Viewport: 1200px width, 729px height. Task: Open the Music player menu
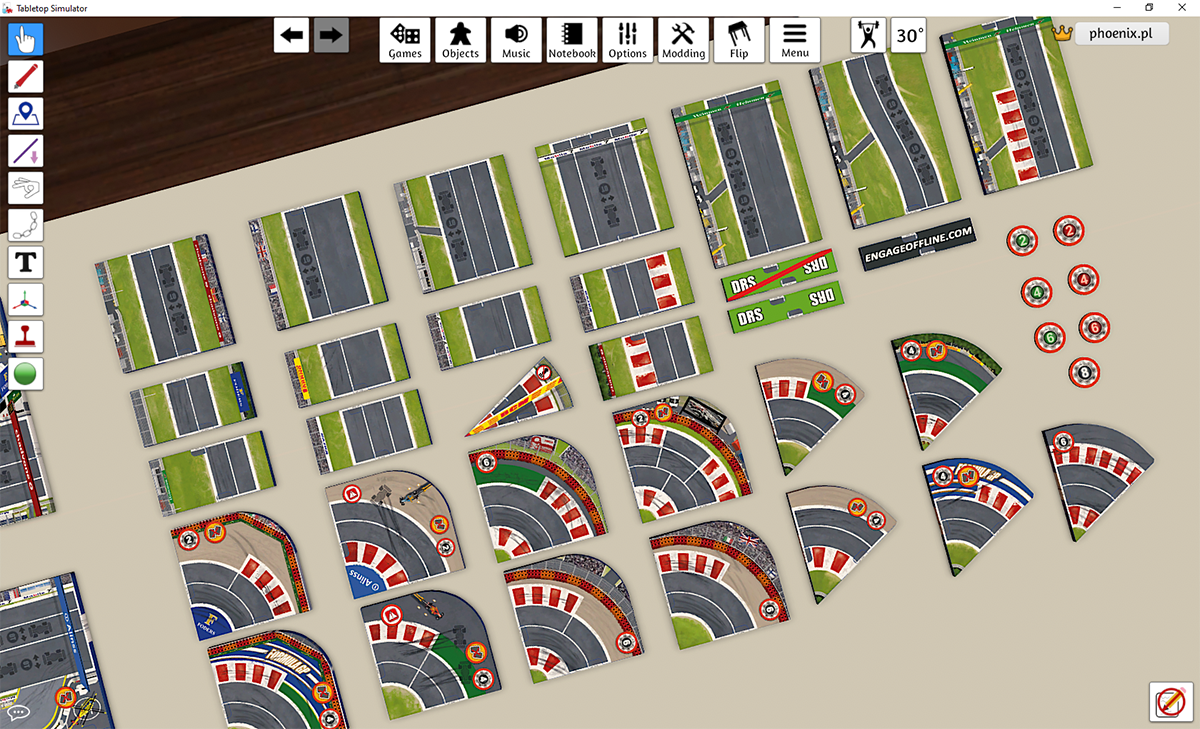517,40
